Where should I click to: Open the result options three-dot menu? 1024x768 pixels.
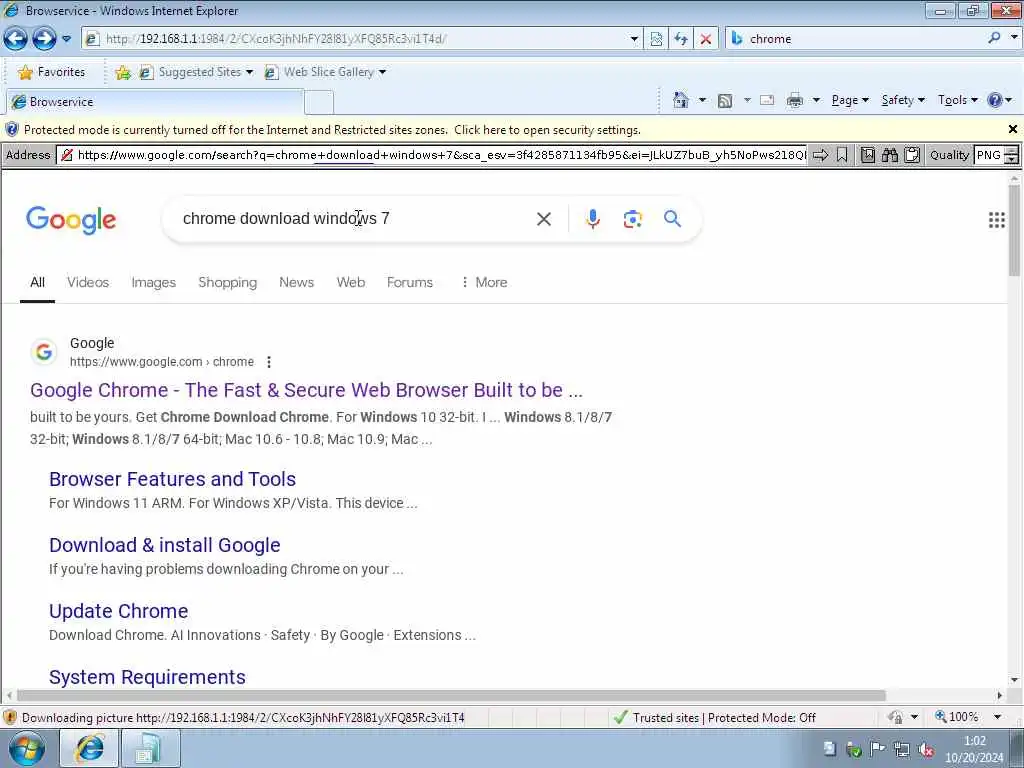click(269, 362)
